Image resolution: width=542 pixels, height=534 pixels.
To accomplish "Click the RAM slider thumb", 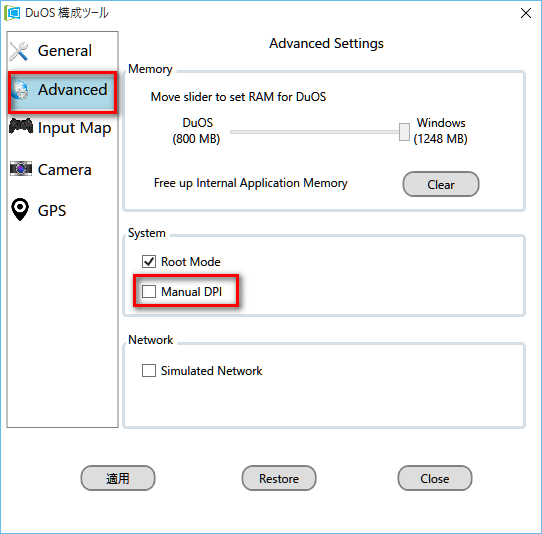I will (x=404, y=132).
